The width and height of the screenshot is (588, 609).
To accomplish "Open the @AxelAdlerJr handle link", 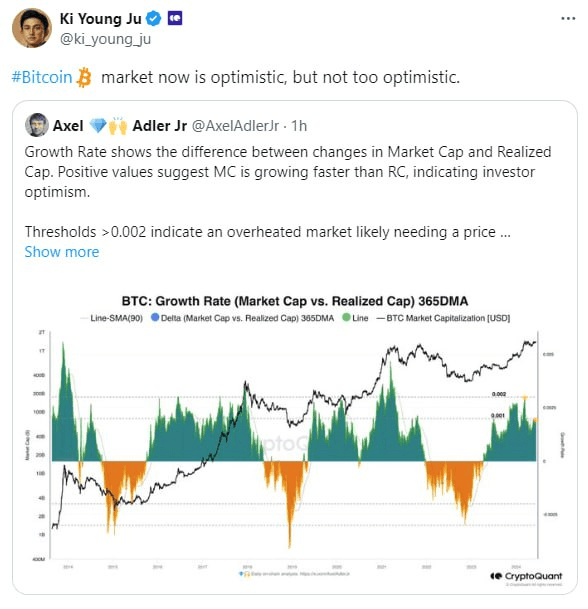I will [235, 126].
